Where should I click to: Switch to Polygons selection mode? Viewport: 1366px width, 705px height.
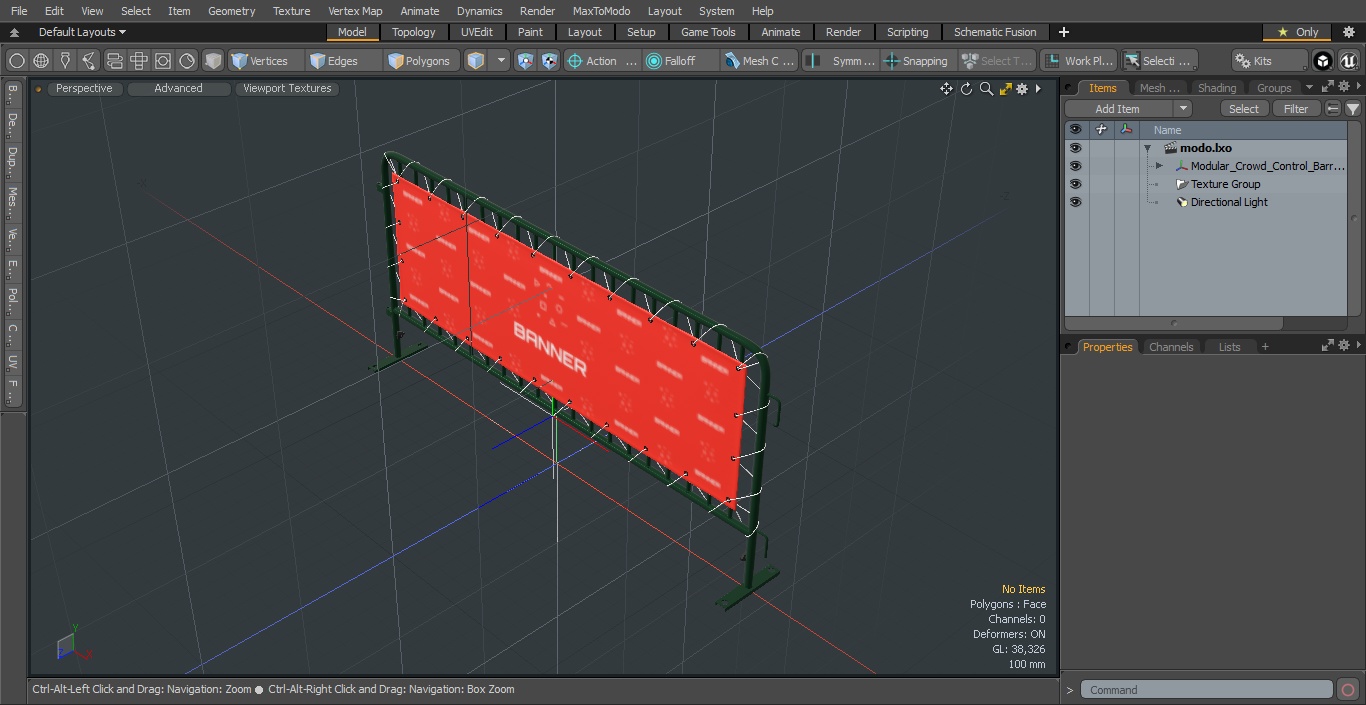[423, 61]
